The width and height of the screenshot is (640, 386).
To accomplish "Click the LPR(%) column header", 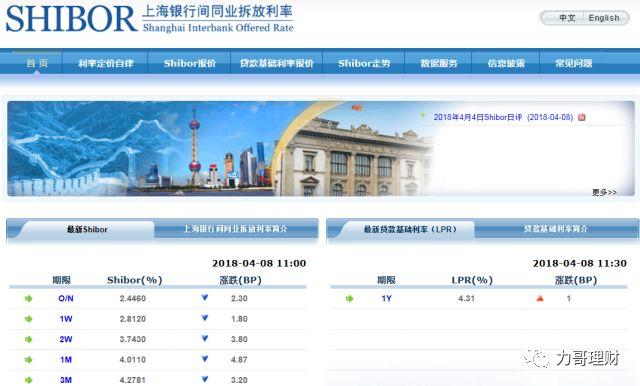I will (472, 280).
